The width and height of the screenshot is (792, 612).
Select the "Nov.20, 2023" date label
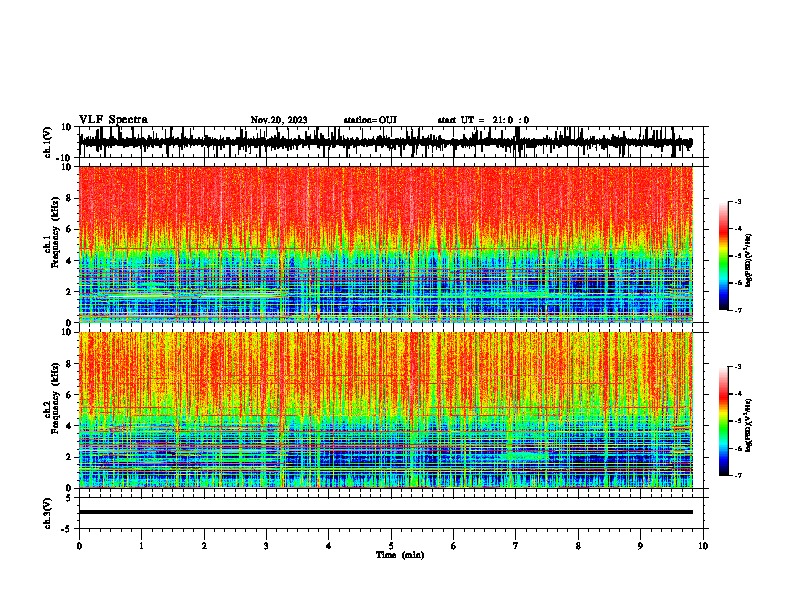[279, 120]
